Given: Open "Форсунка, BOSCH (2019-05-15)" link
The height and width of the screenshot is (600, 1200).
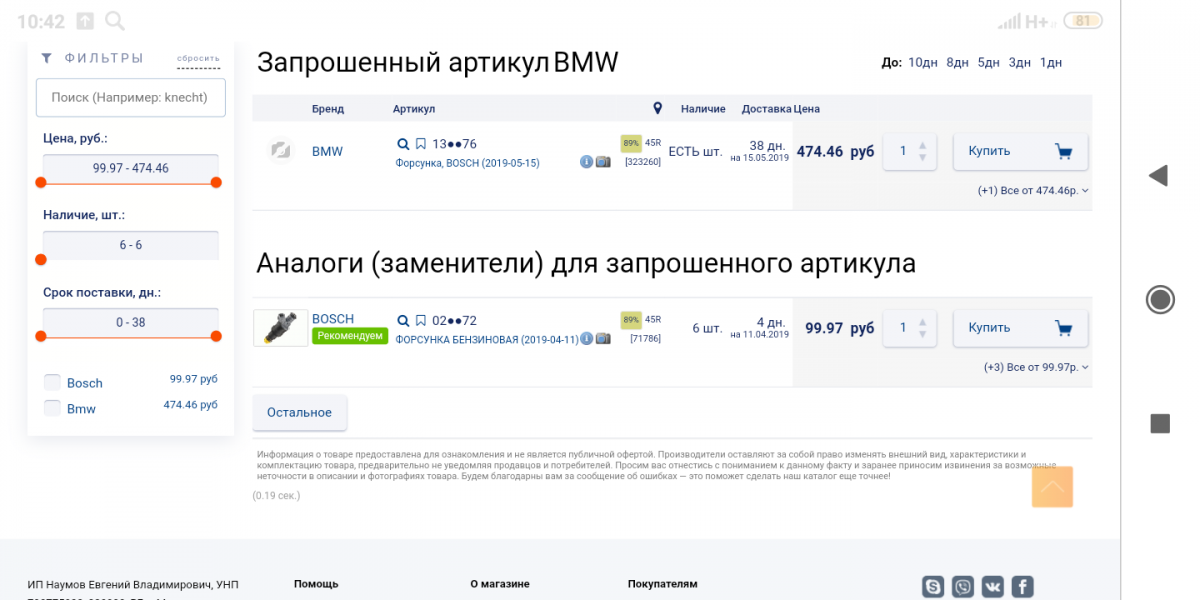Looking at the screenshot, I should coord(467,163).
